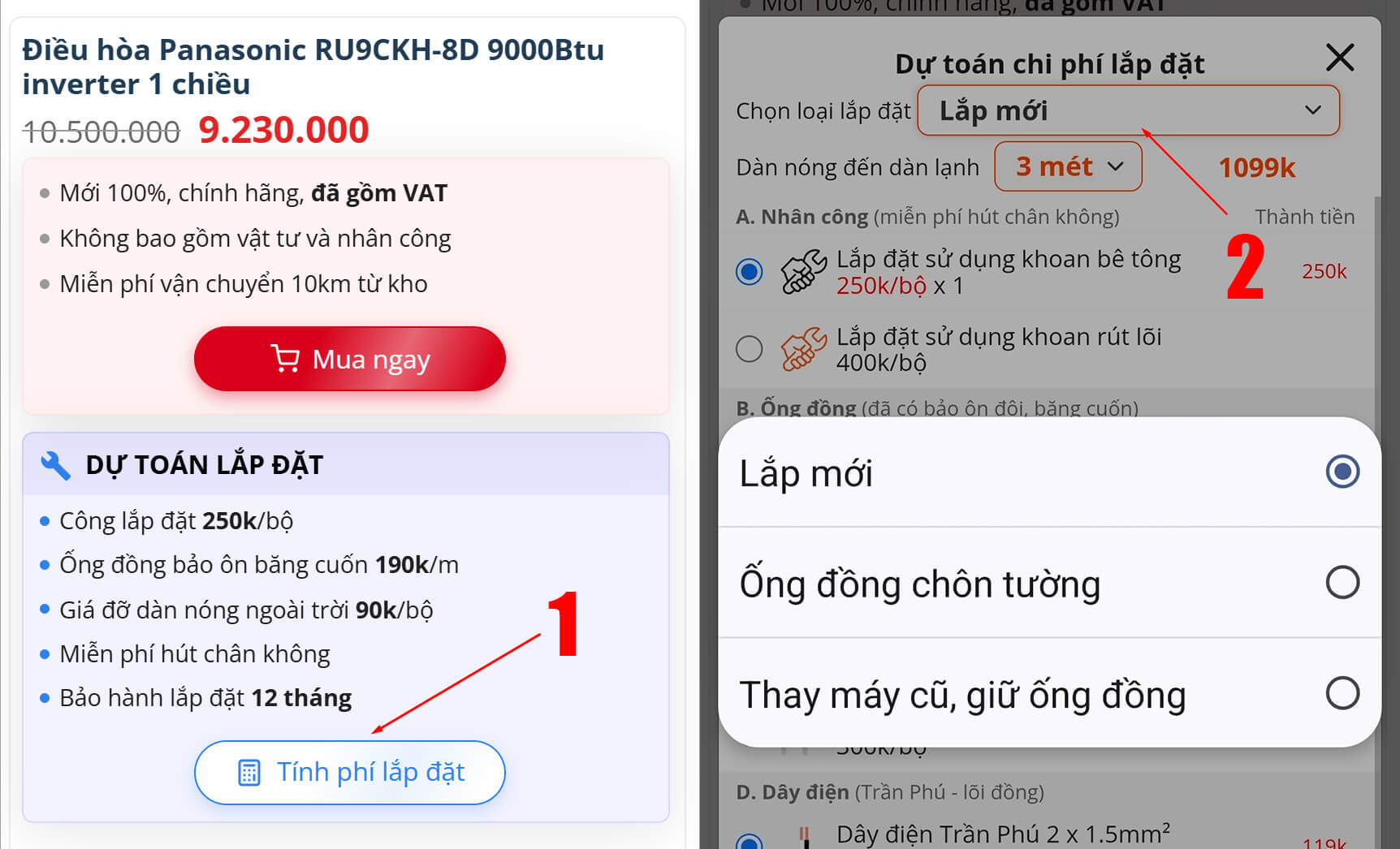Click the Tính phí lắp đặt button
This screenshot has height=849, width=1400.
point(349,773)
